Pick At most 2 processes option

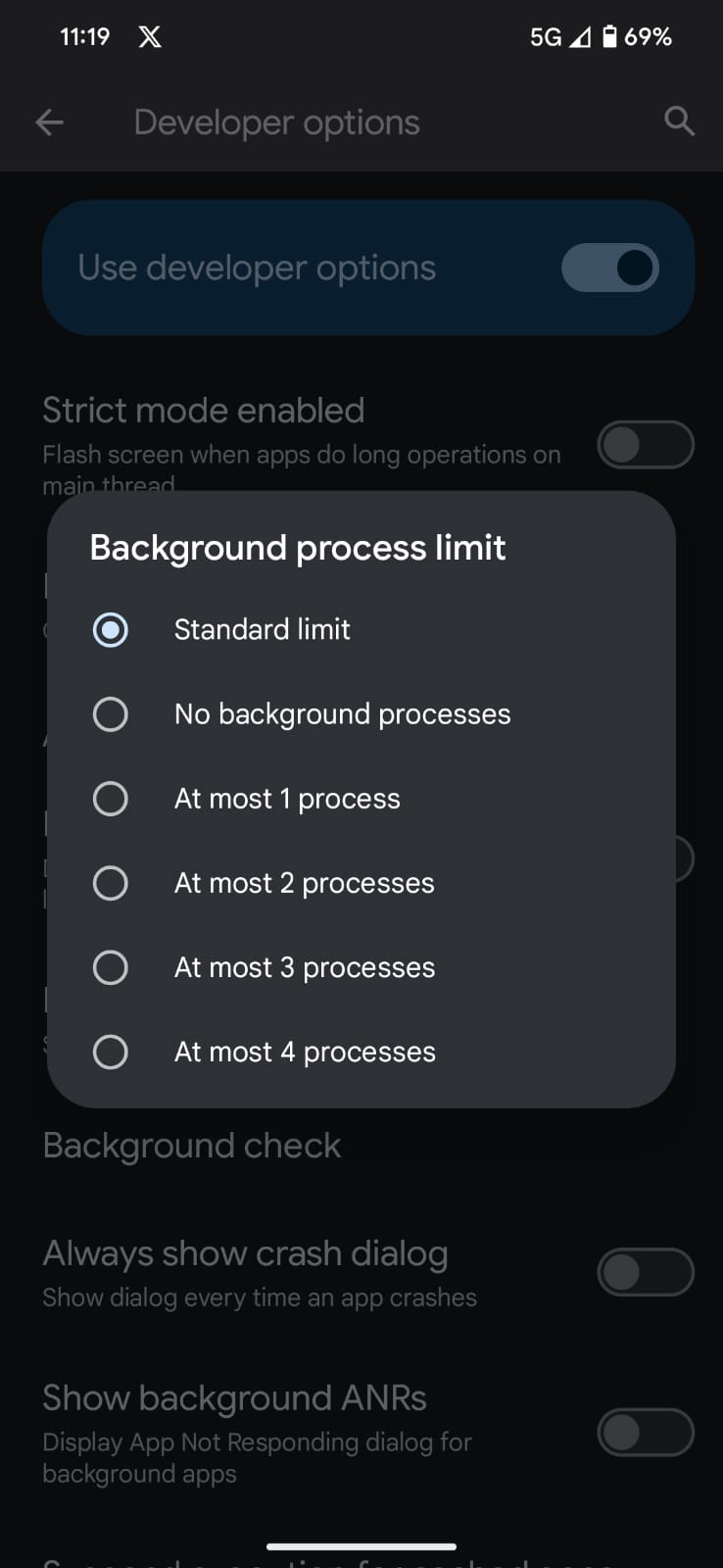click(110, 883)
